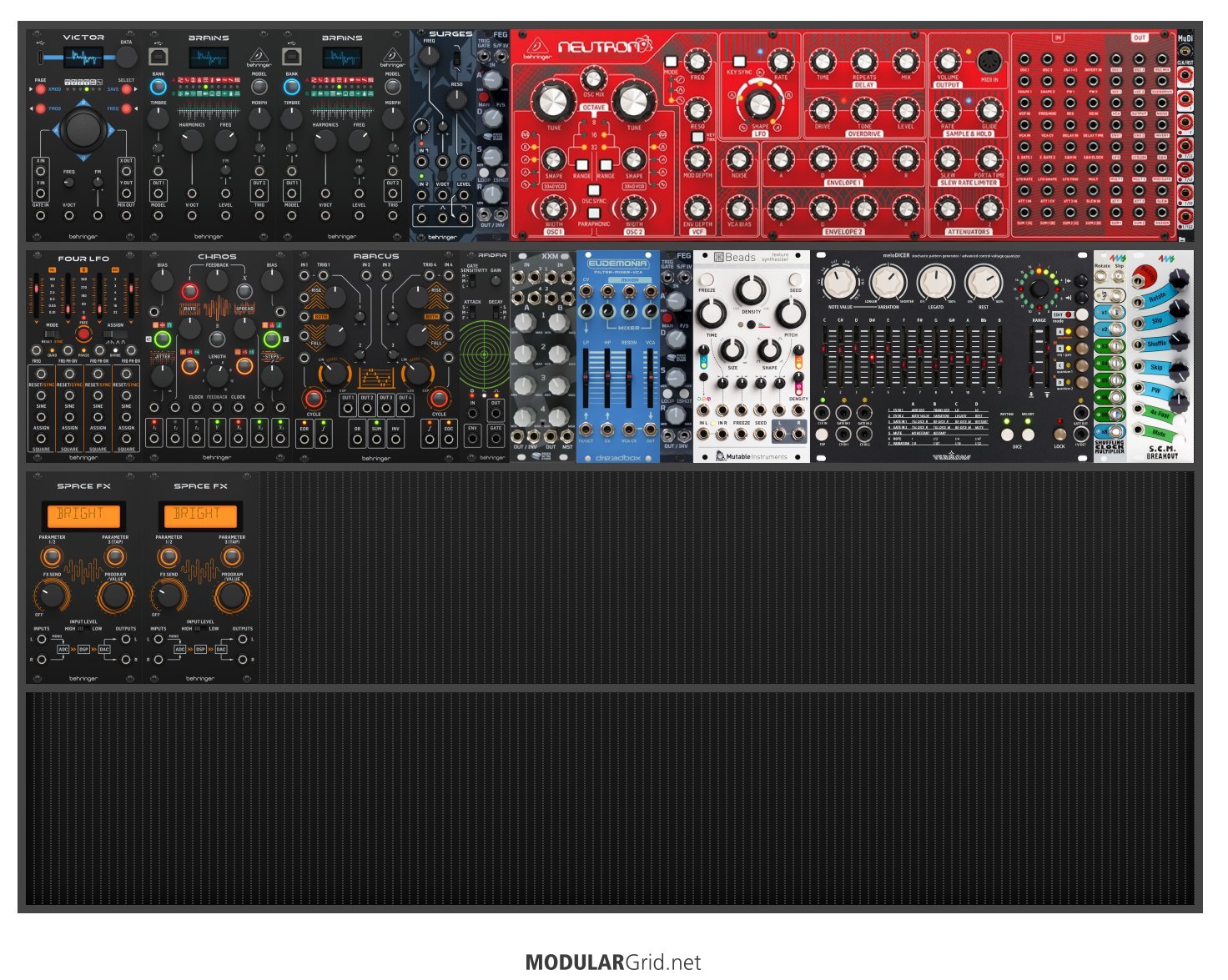This screenshot has width=1228, height=980.
Task: Flip the Radar ATTACK switch
Action: pos(471,314)
